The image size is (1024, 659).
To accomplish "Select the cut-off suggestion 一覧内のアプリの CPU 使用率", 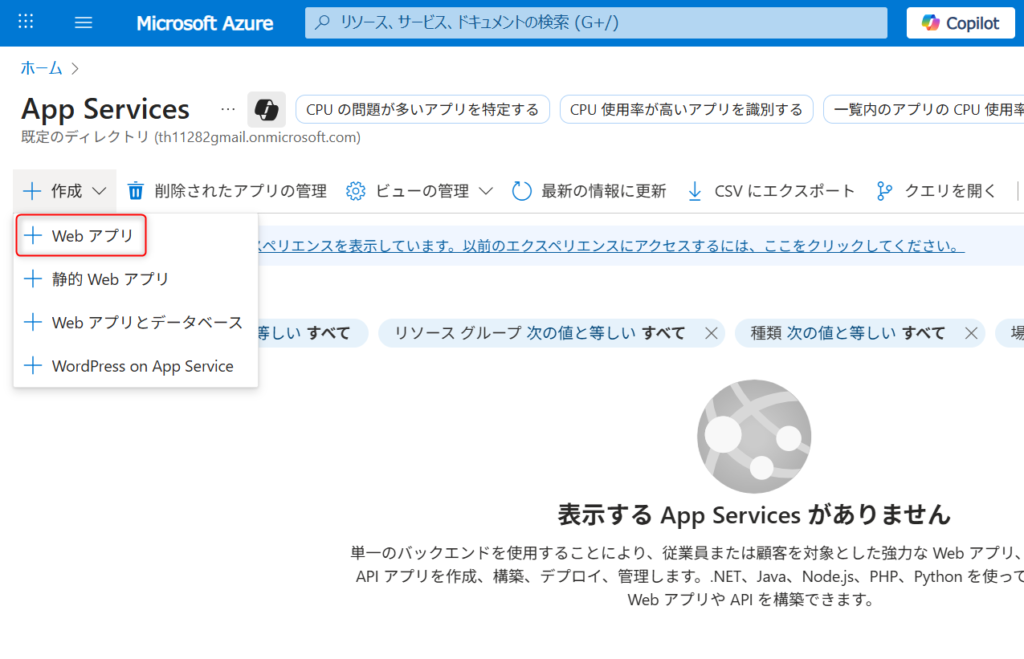I will tap(923, 109).
